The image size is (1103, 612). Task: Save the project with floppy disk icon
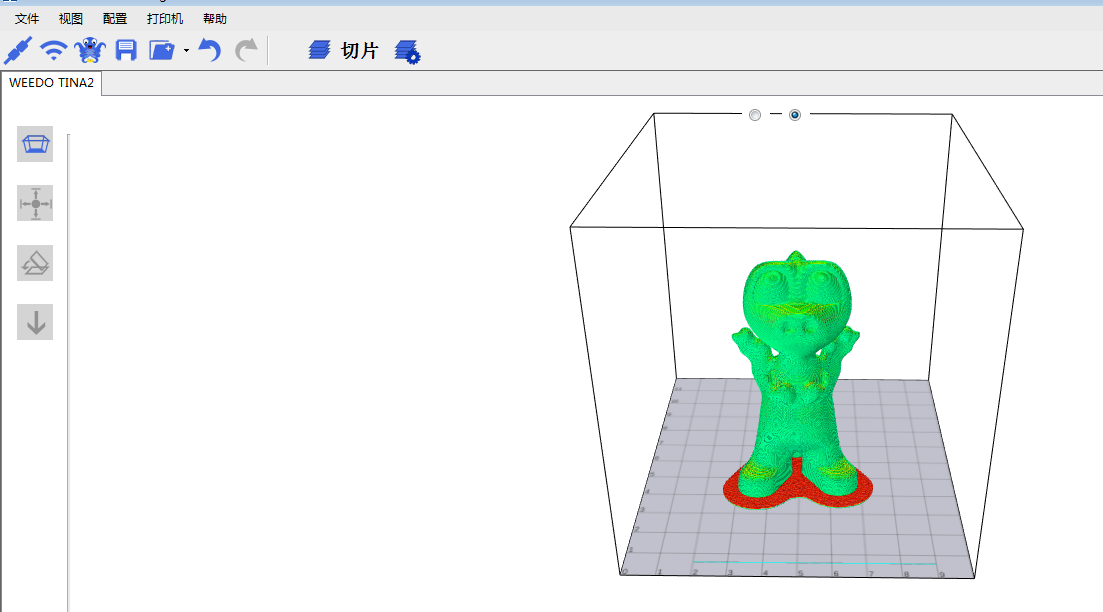(126, 50)
